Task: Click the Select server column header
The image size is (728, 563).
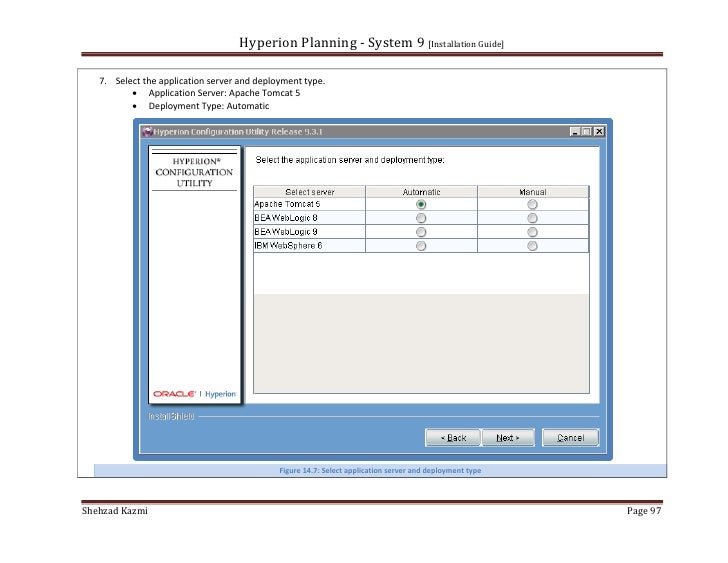Action: 310,192
